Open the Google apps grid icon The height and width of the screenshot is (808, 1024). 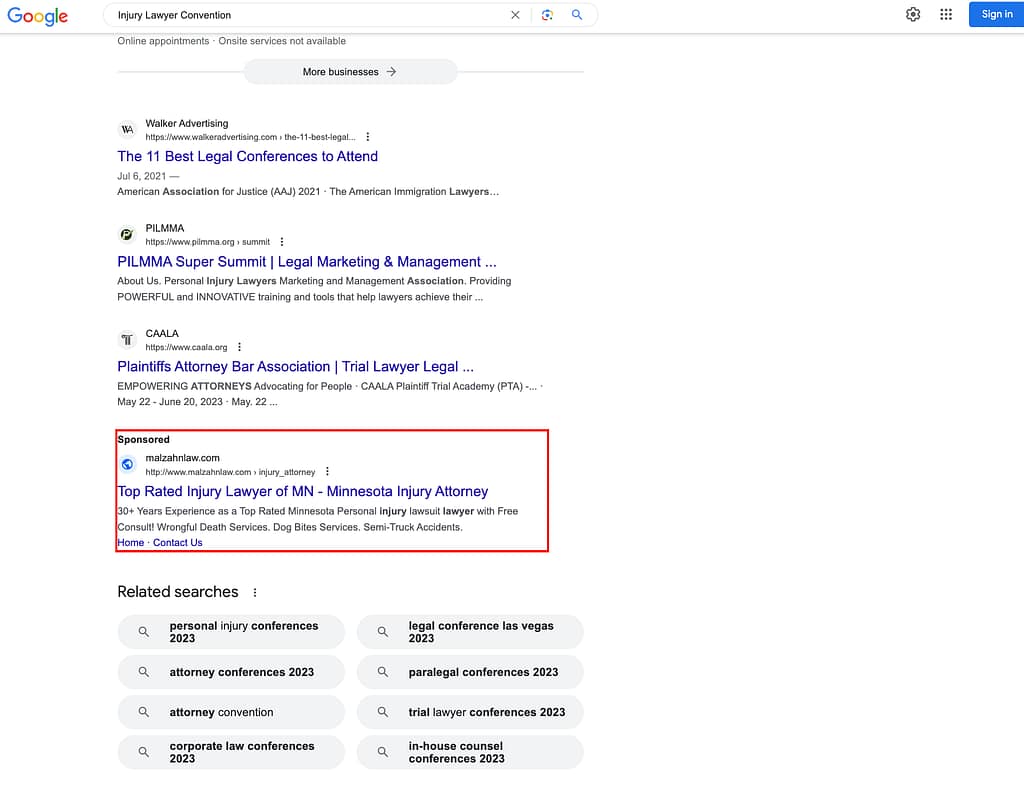tap(946, 14)
